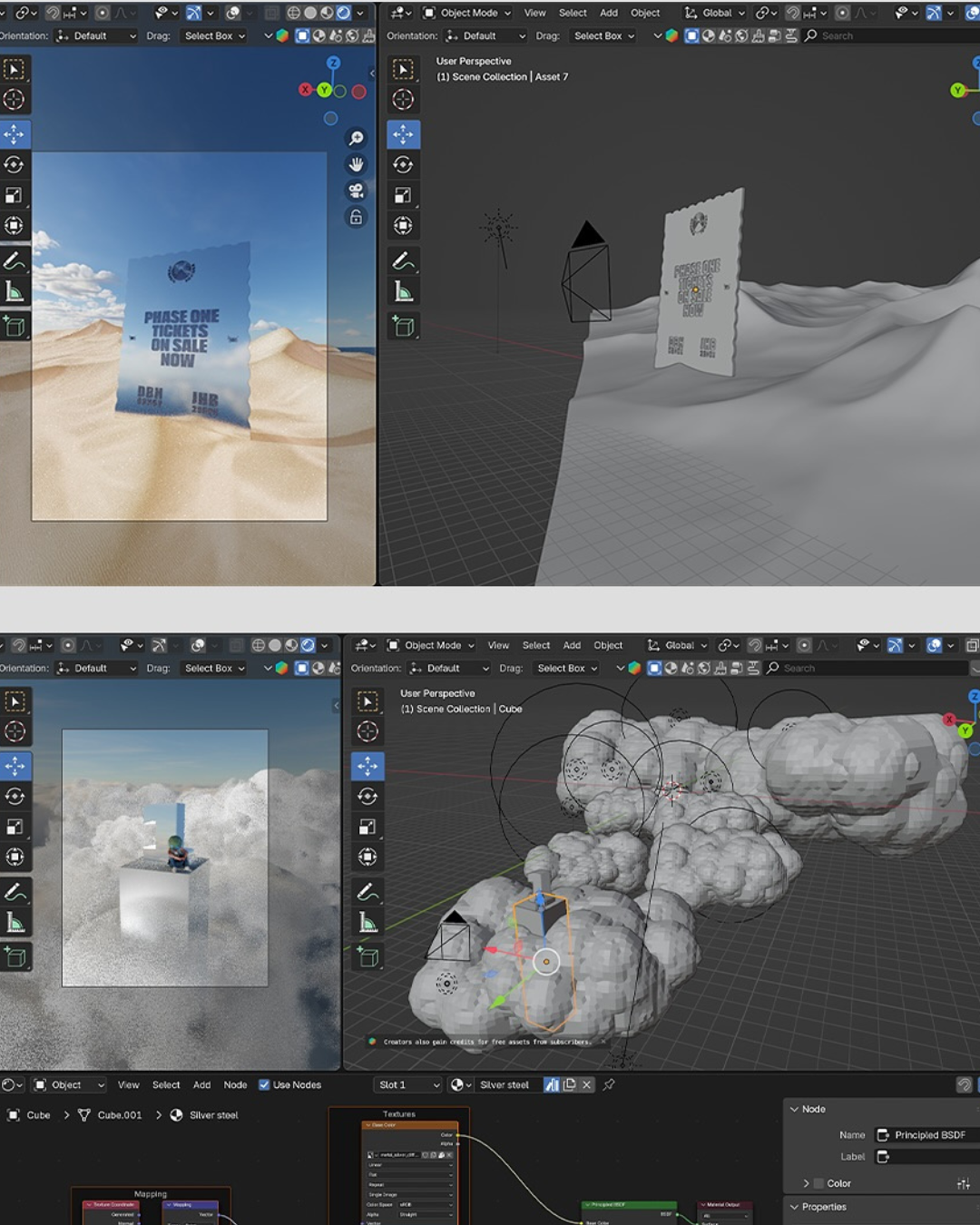Screen dimensions: 980x1225
Task: Click the lock camera icon in top-left viewport
Action: click(356, 217)
